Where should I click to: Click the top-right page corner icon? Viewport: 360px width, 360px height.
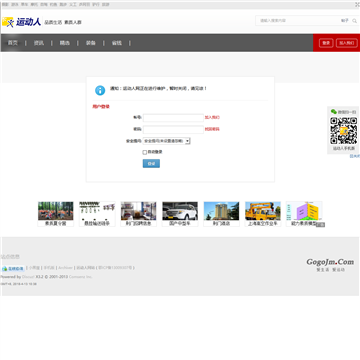[x=357, y=4]
